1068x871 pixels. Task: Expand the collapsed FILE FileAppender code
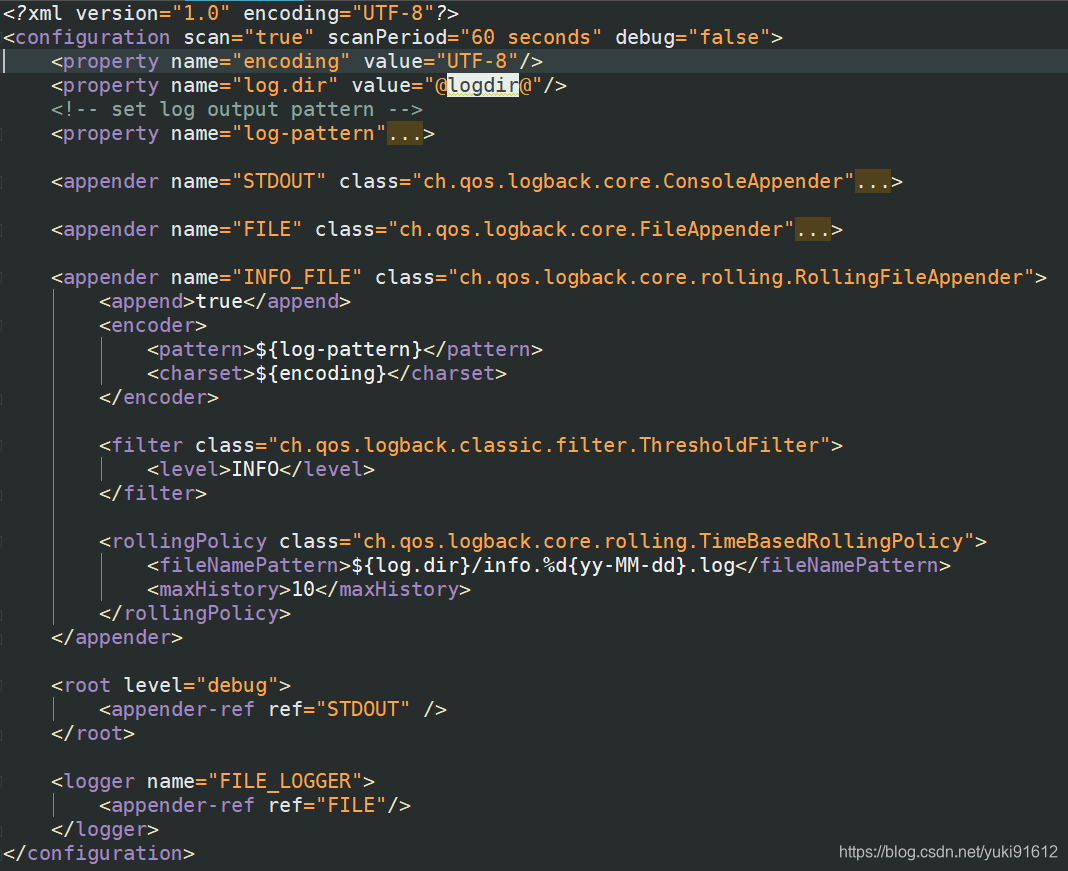tap(812, 229)
